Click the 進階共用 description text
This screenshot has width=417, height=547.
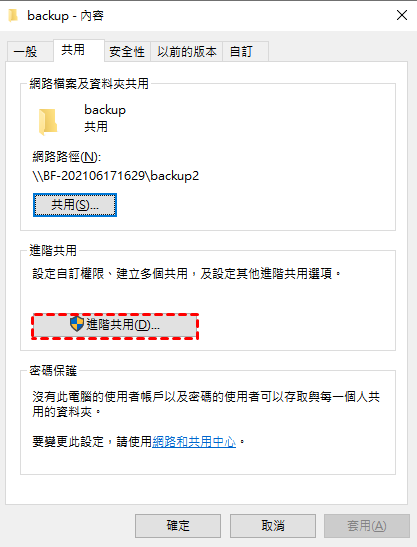click(187, 274)
